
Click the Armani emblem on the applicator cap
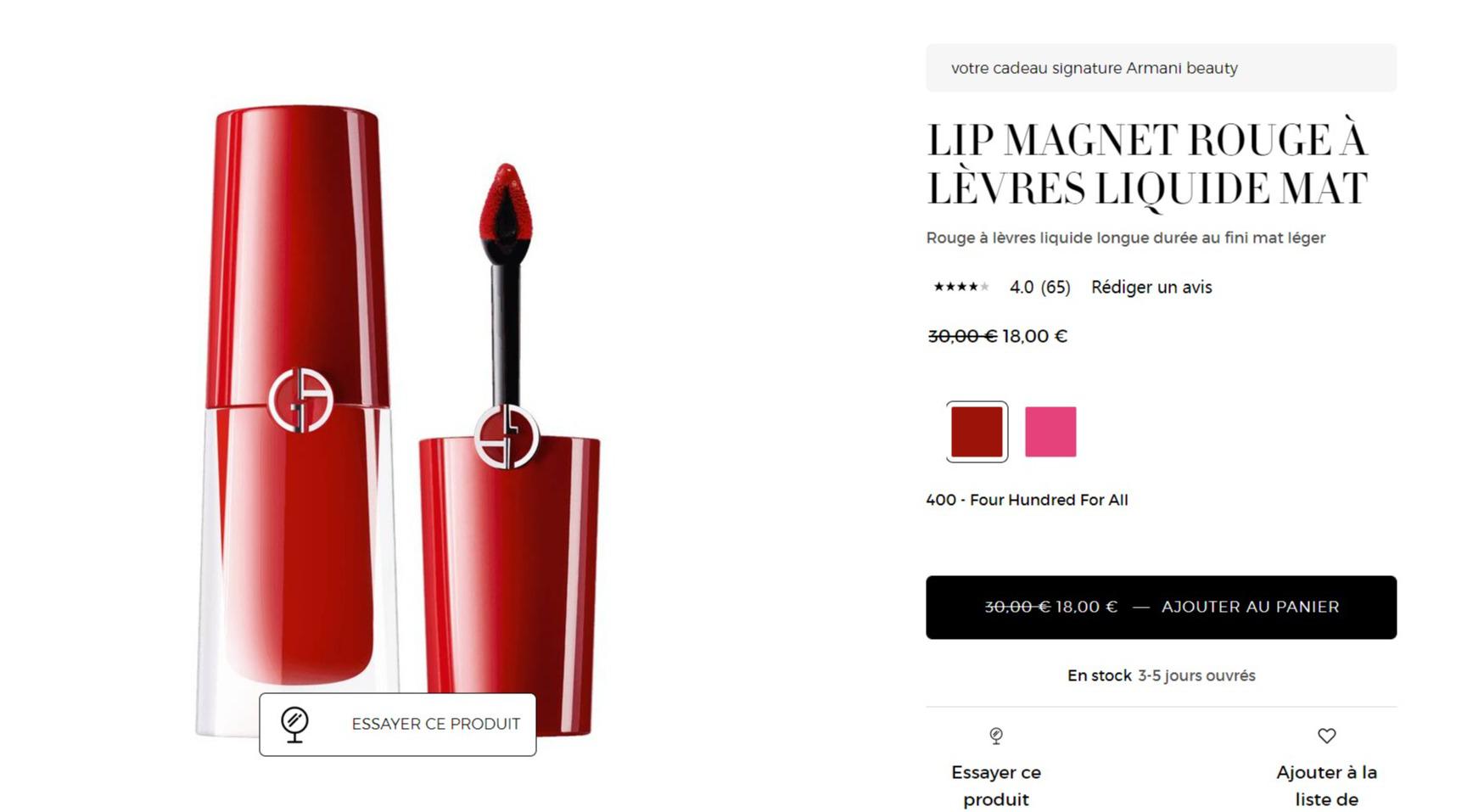coord(507,436)
